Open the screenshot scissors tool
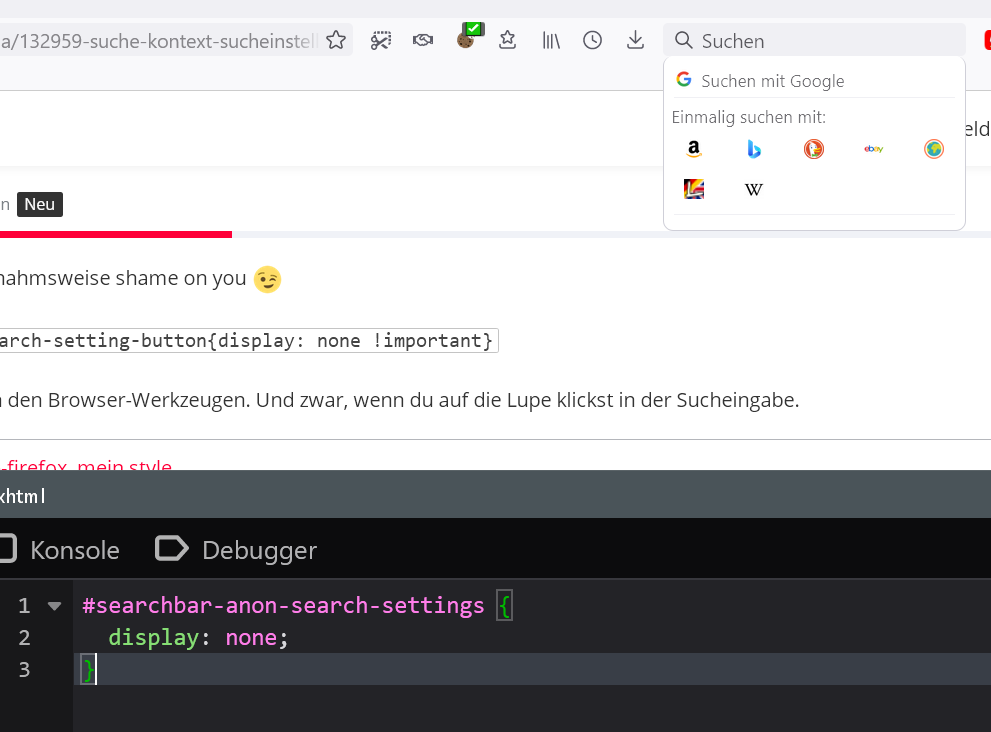The width and height of the screenshot is (991, 732). 380,40
